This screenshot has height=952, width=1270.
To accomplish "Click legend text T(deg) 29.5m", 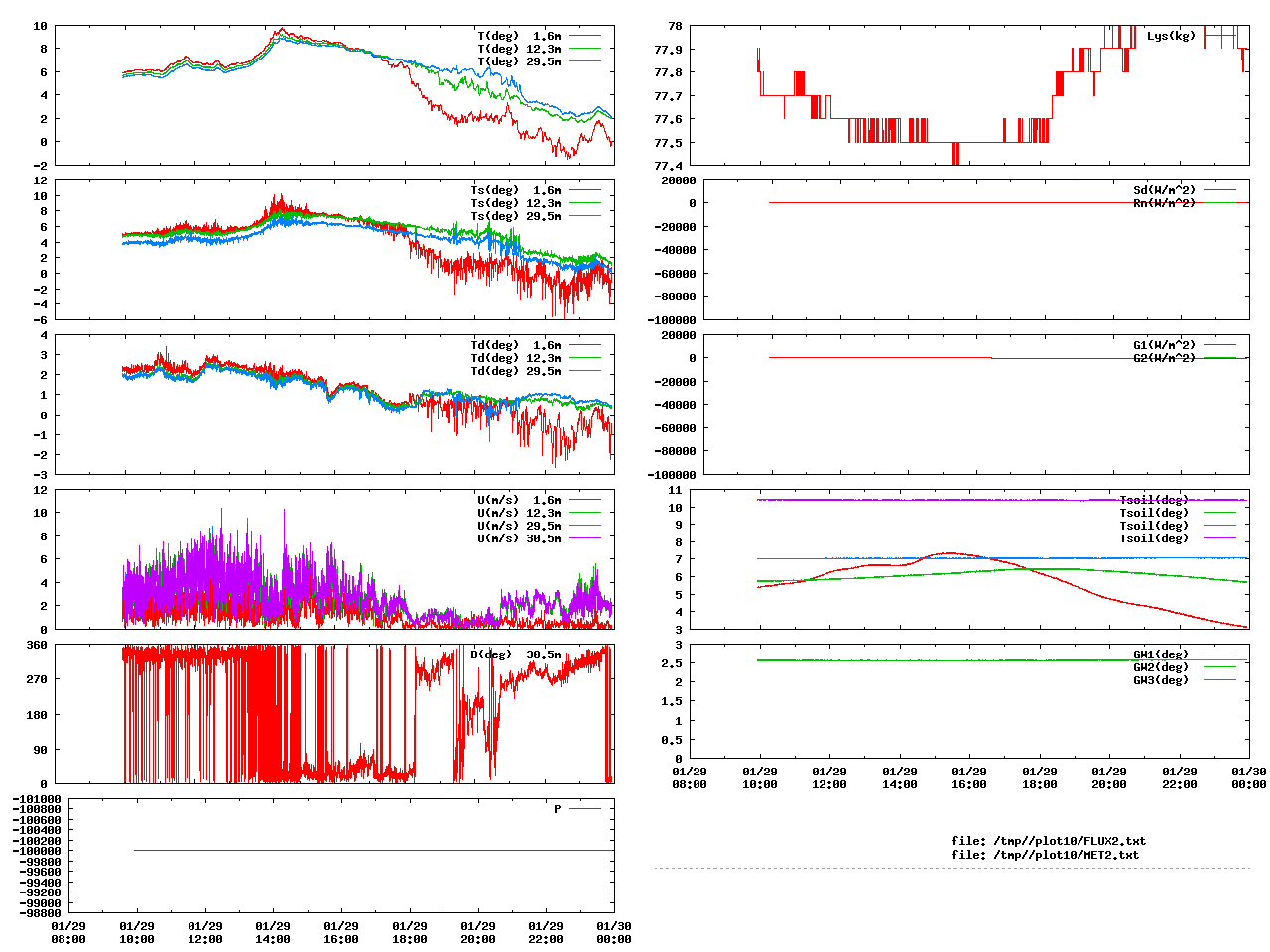I will [x=519, y=61].
